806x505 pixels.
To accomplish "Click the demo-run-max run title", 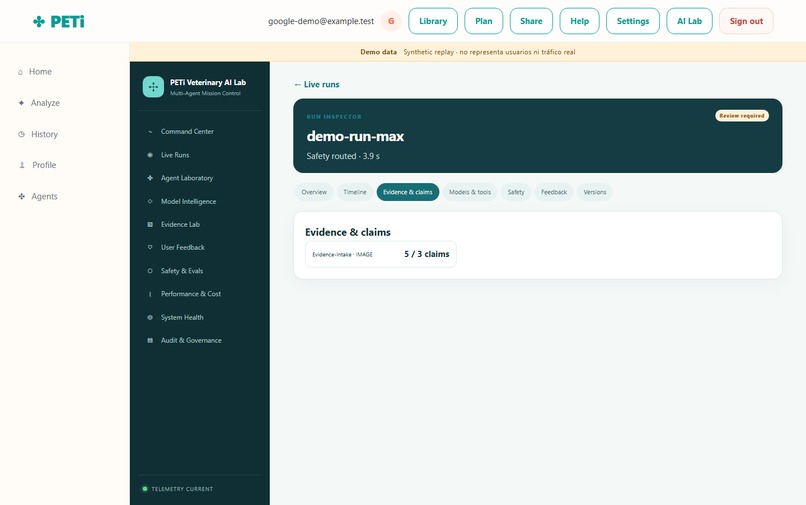I will (355, 136).
